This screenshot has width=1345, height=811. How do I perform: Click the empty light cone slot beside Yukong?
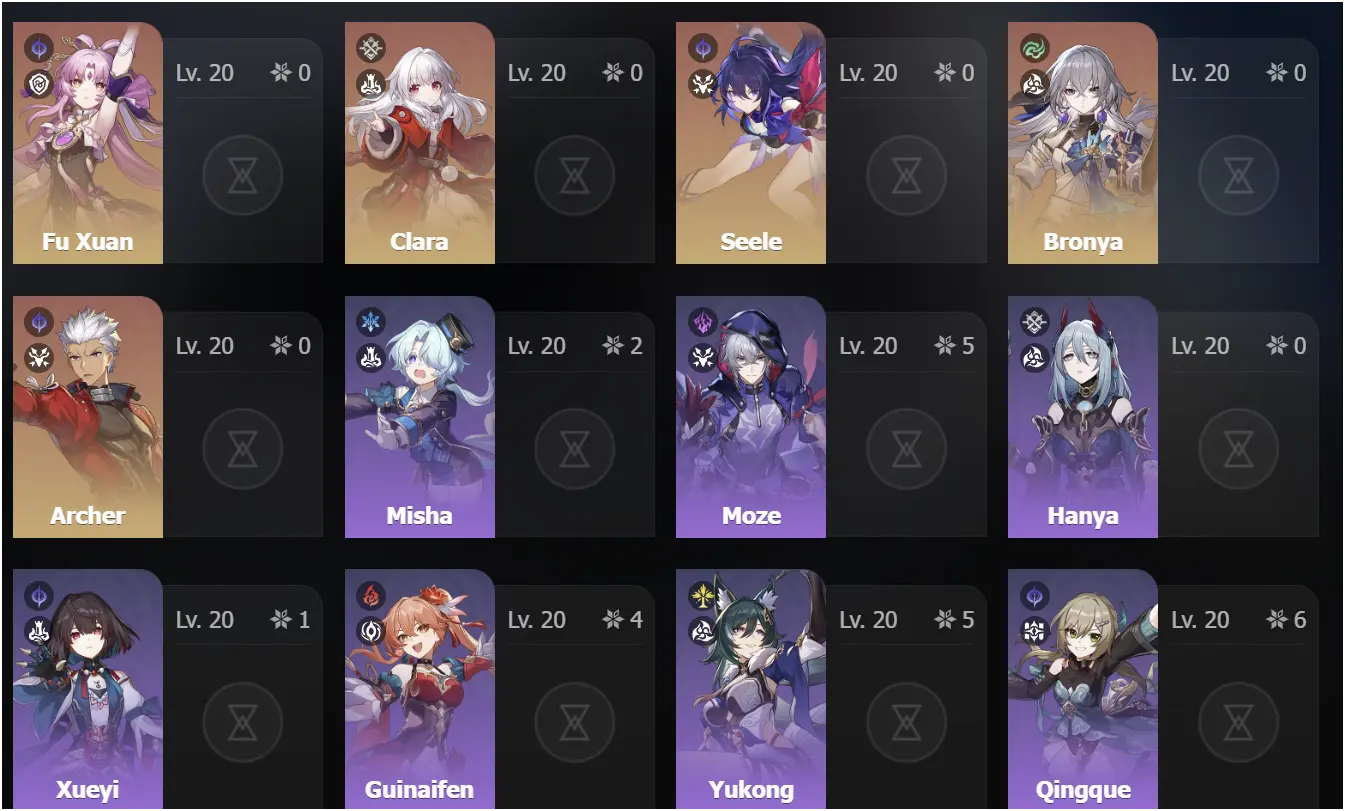[x=907, y=723]
